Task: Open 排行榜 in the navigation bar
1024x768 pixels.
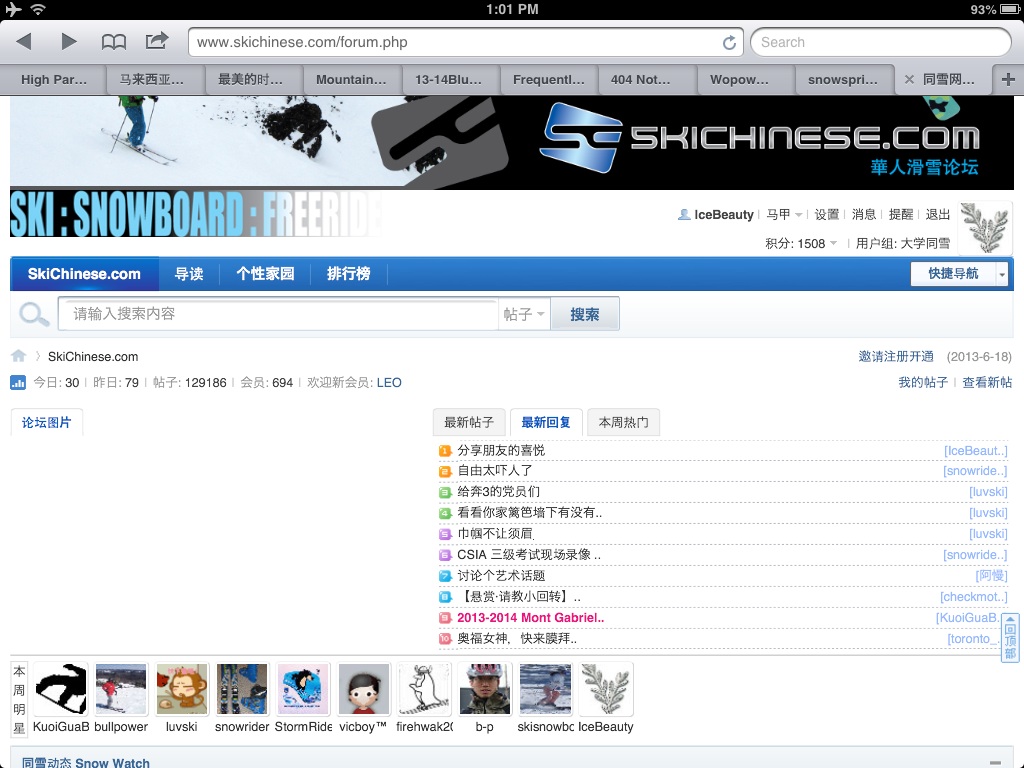Action: coord(348,274)
